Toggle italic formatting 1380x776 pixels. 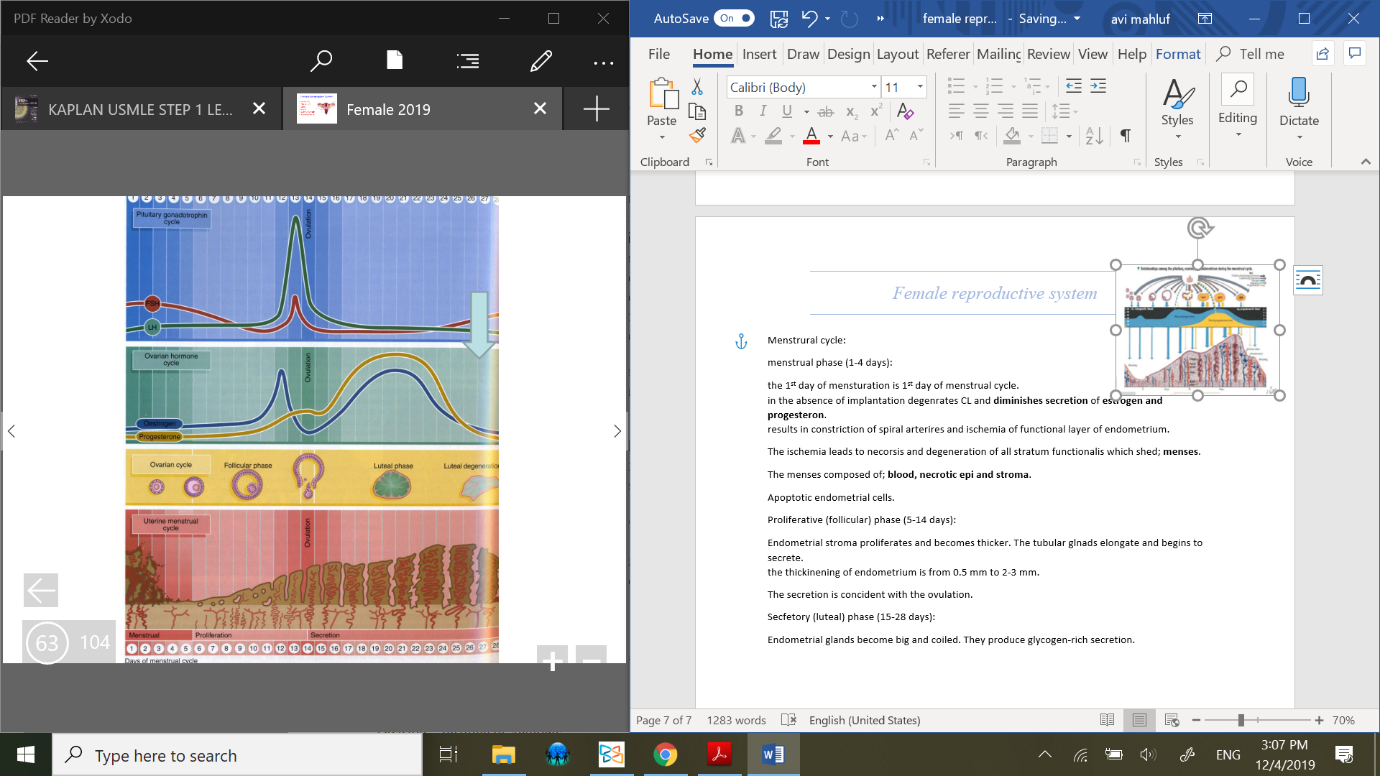point(763,111)
